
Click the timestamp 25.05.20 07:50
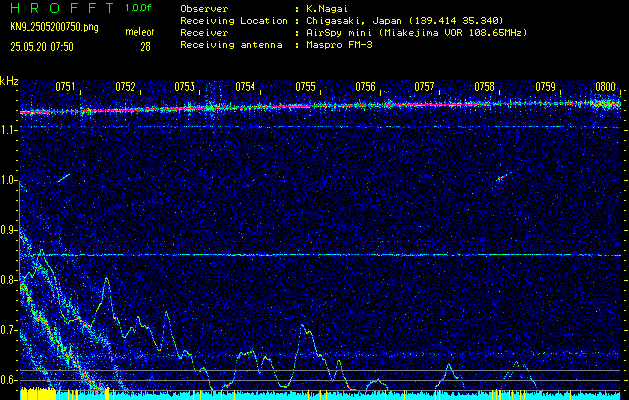pyautogui.click(x=42, y=47)
